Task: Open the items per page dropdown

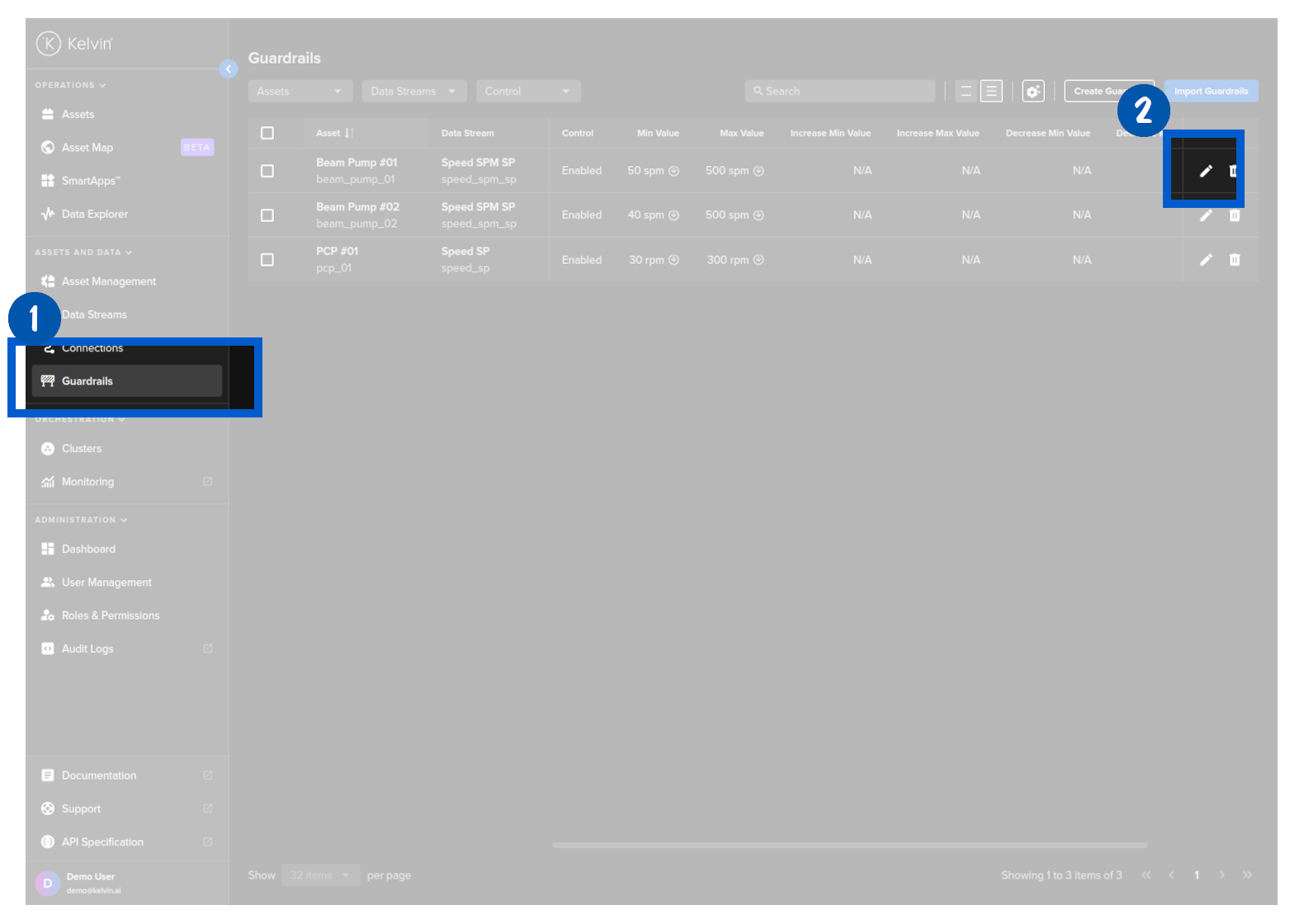Action: [320, 875]
